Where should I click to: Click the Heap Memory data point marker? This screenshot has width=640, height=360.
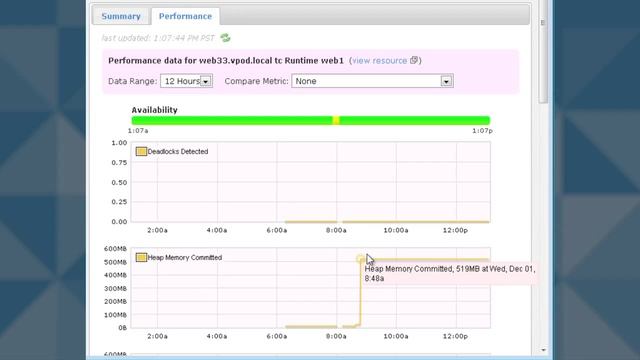(x=360, y=259)
